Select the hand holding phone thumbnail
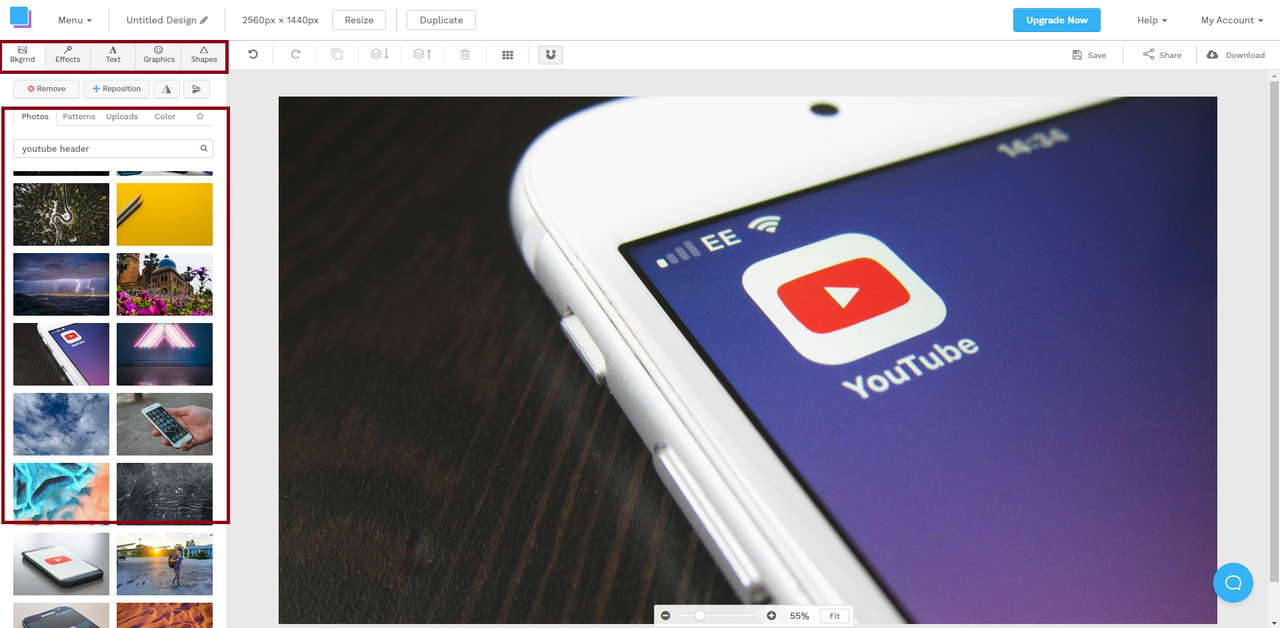 tap(165, 424)
